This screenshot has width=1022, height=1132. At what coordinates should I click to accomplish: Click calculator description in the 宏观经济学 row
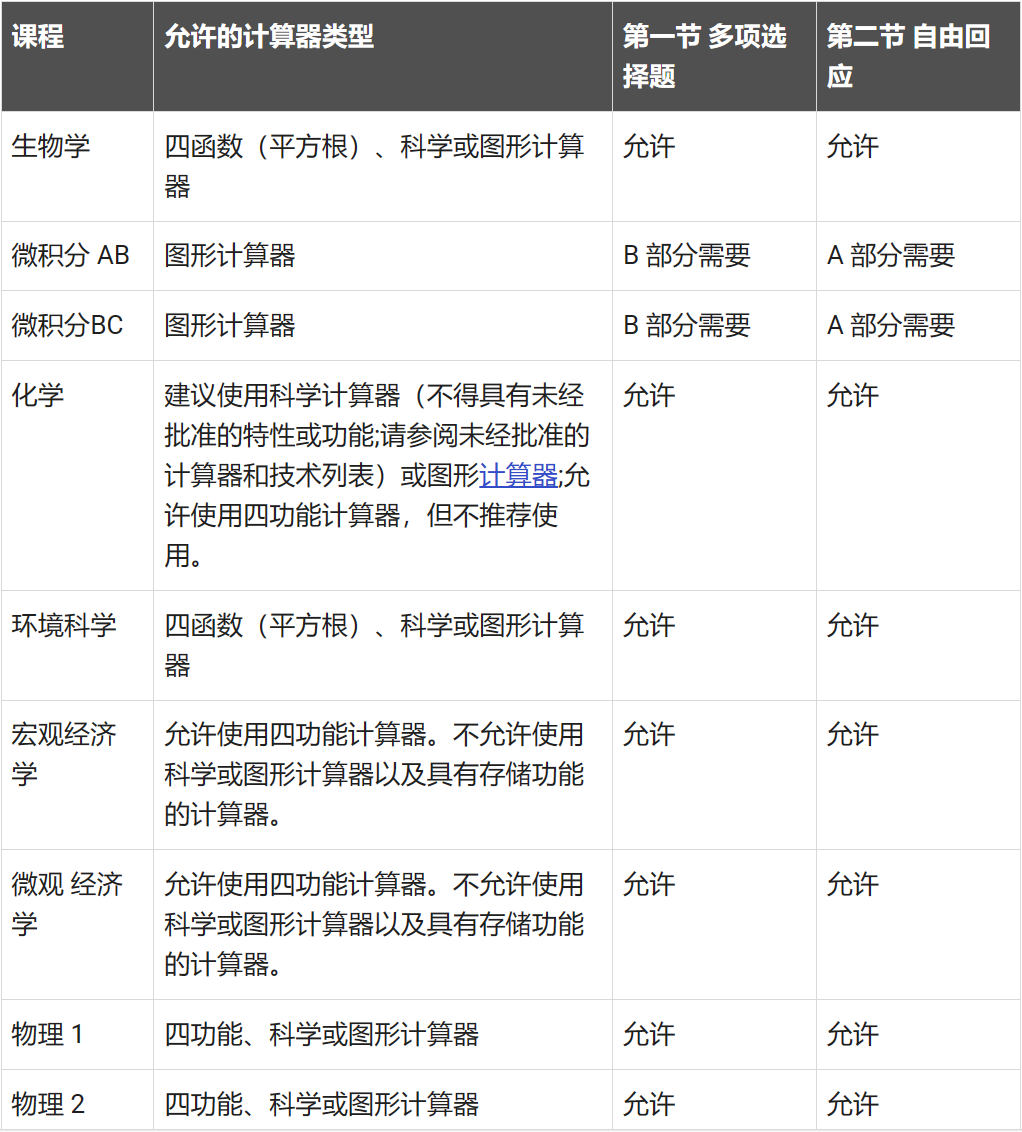pyautogui.click(x=374, y=774)
